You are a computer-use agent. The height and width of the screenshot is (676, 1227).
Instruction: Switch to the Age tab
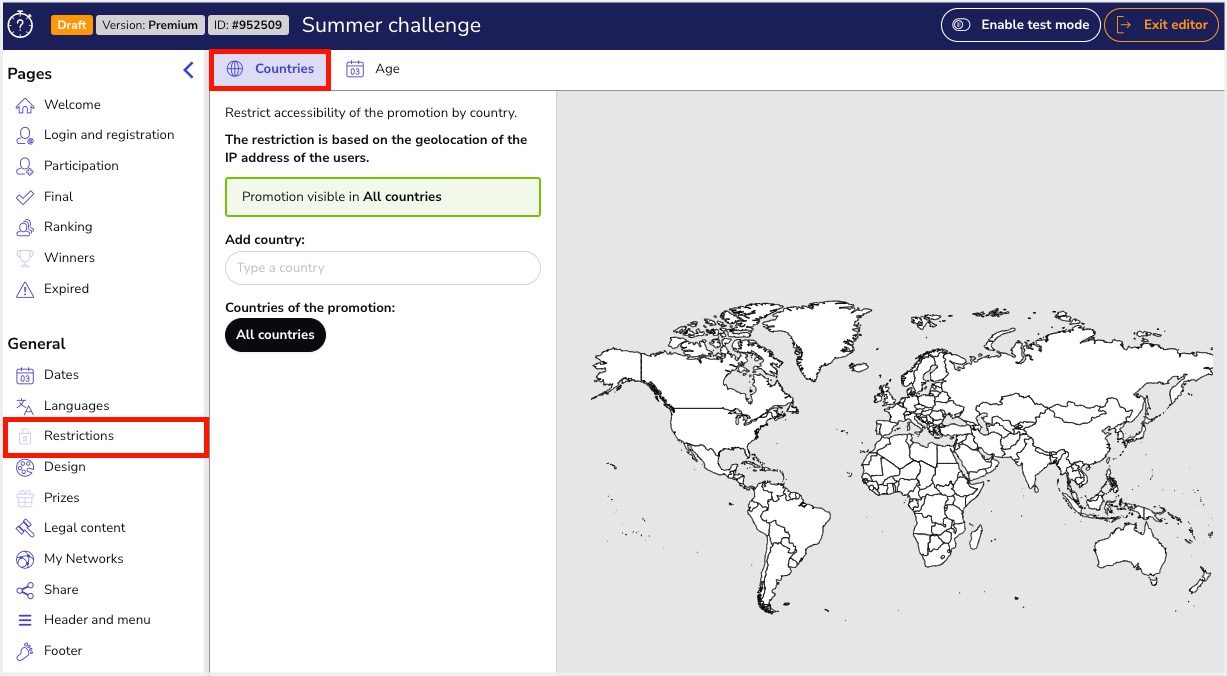pyautogui.click(x=373, y=69)
